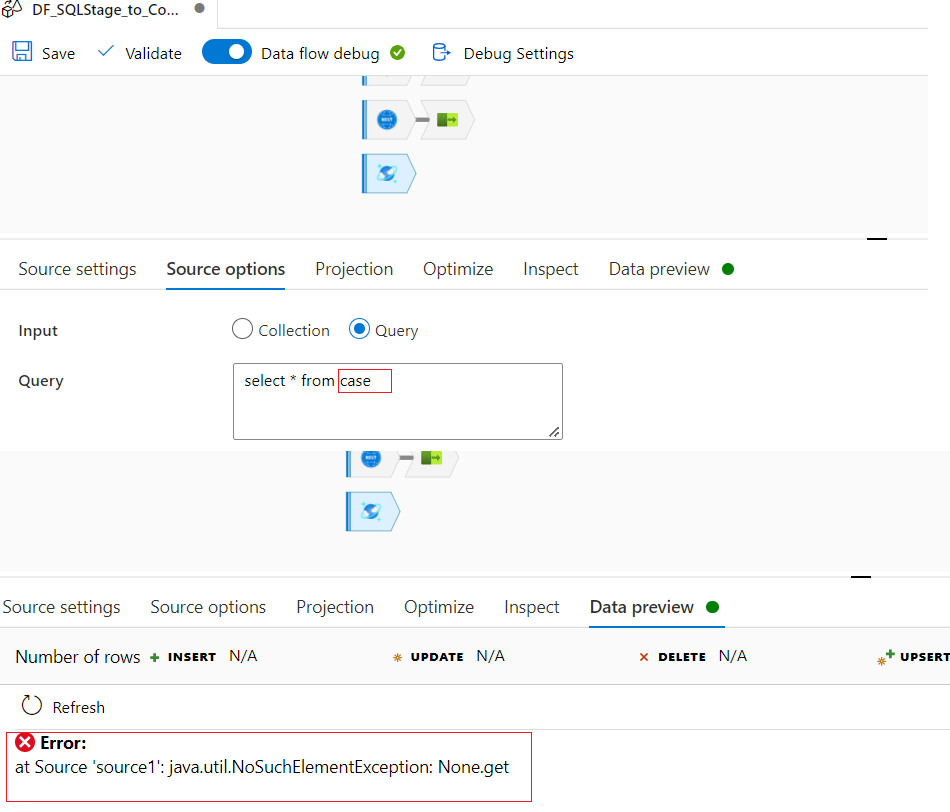This screenshot has height=812, width=950.
Task: Select the Cosmos DB source node in upper canvas
Action: click(388, 174)
